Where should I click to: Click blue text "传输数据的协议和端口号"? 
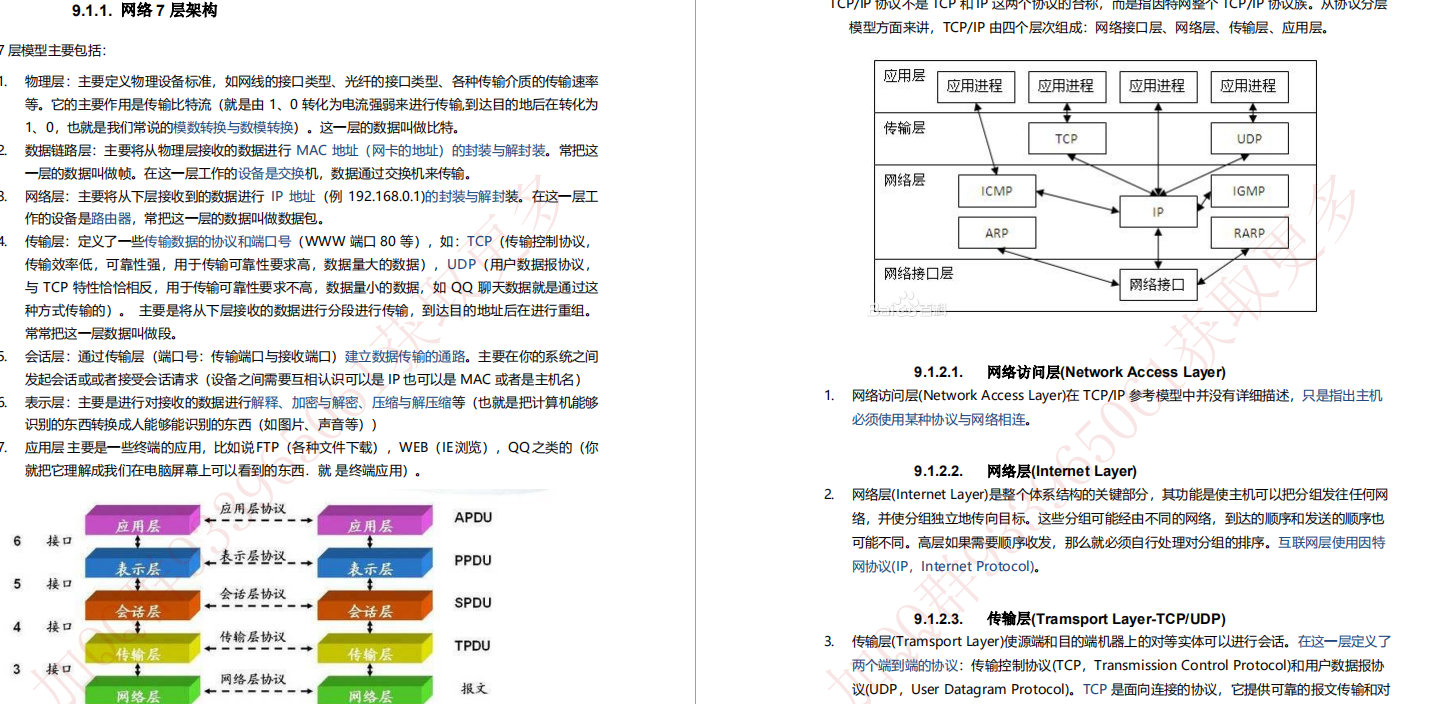(x=218, y=241)
